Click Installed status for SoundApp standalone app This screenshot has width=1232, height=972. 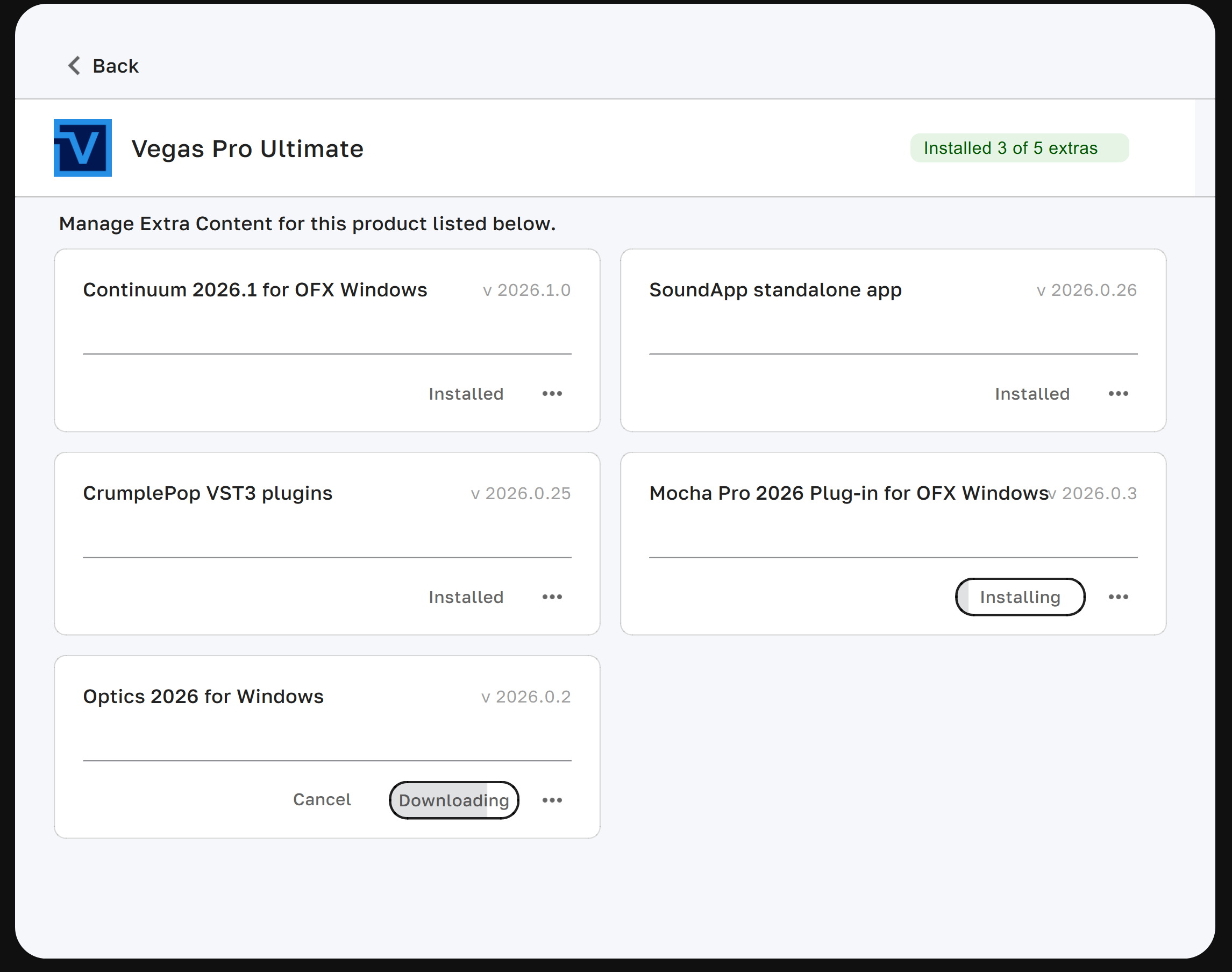point(1032,394)
